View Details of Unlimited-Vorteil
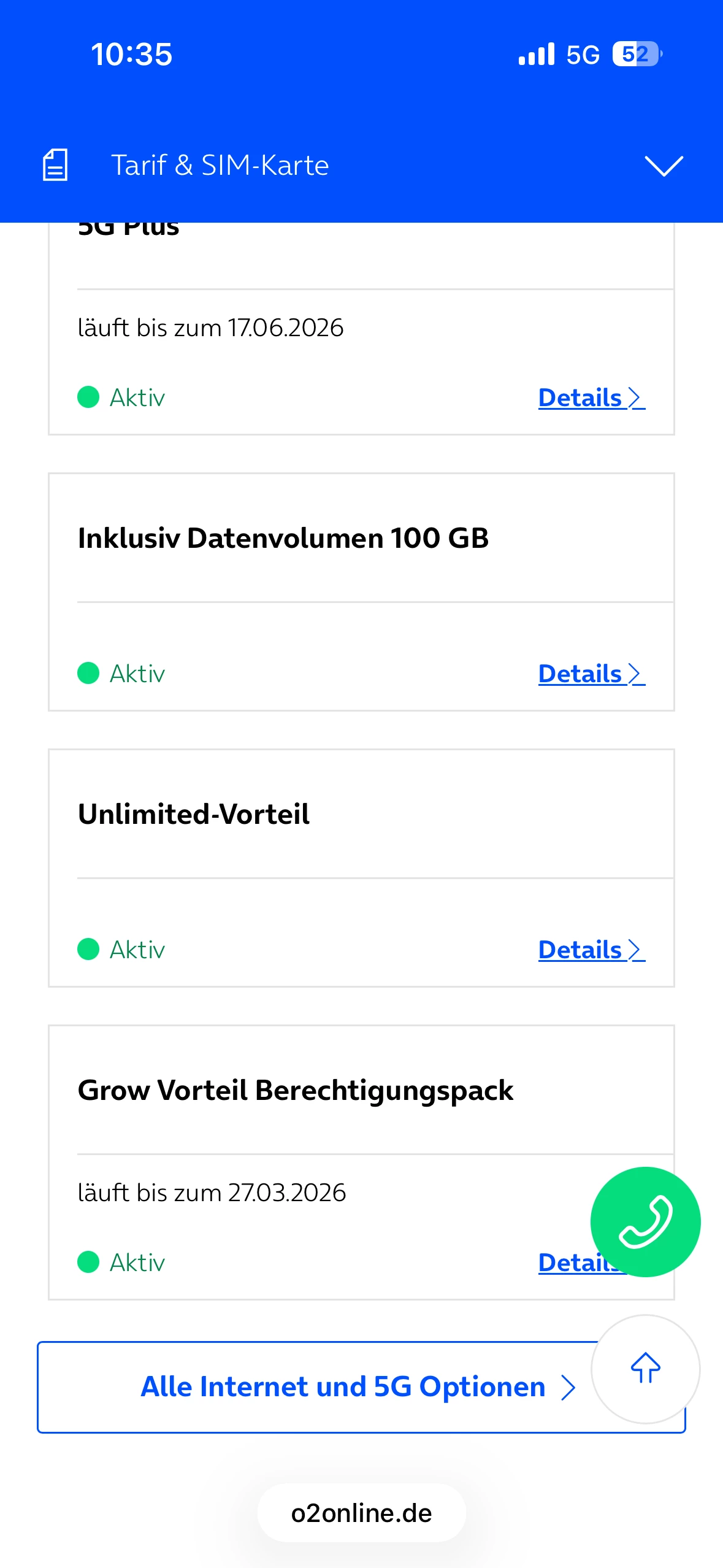 coord(591,950)
